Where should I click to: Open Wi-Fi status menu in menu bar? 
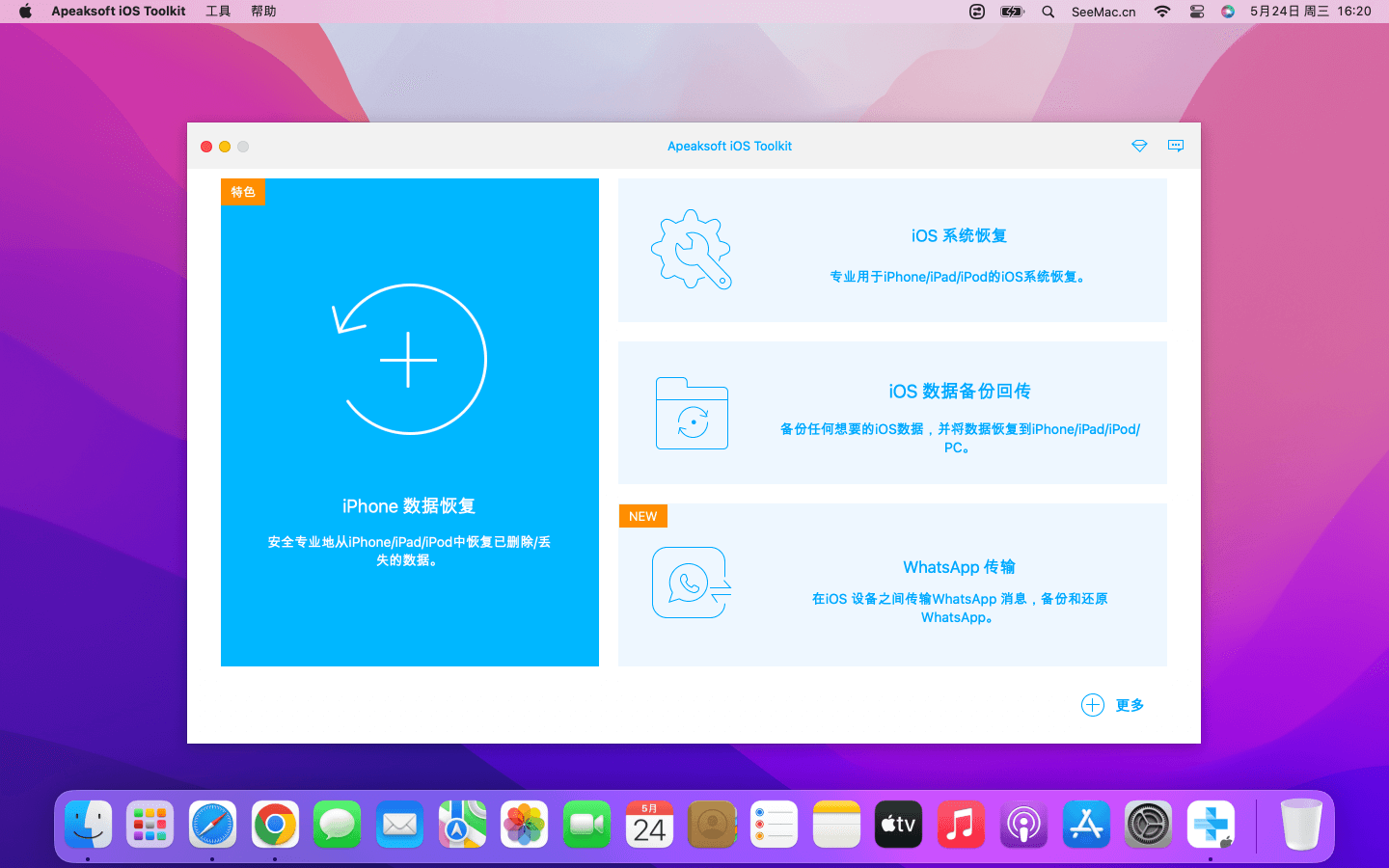coord(1162,12)
